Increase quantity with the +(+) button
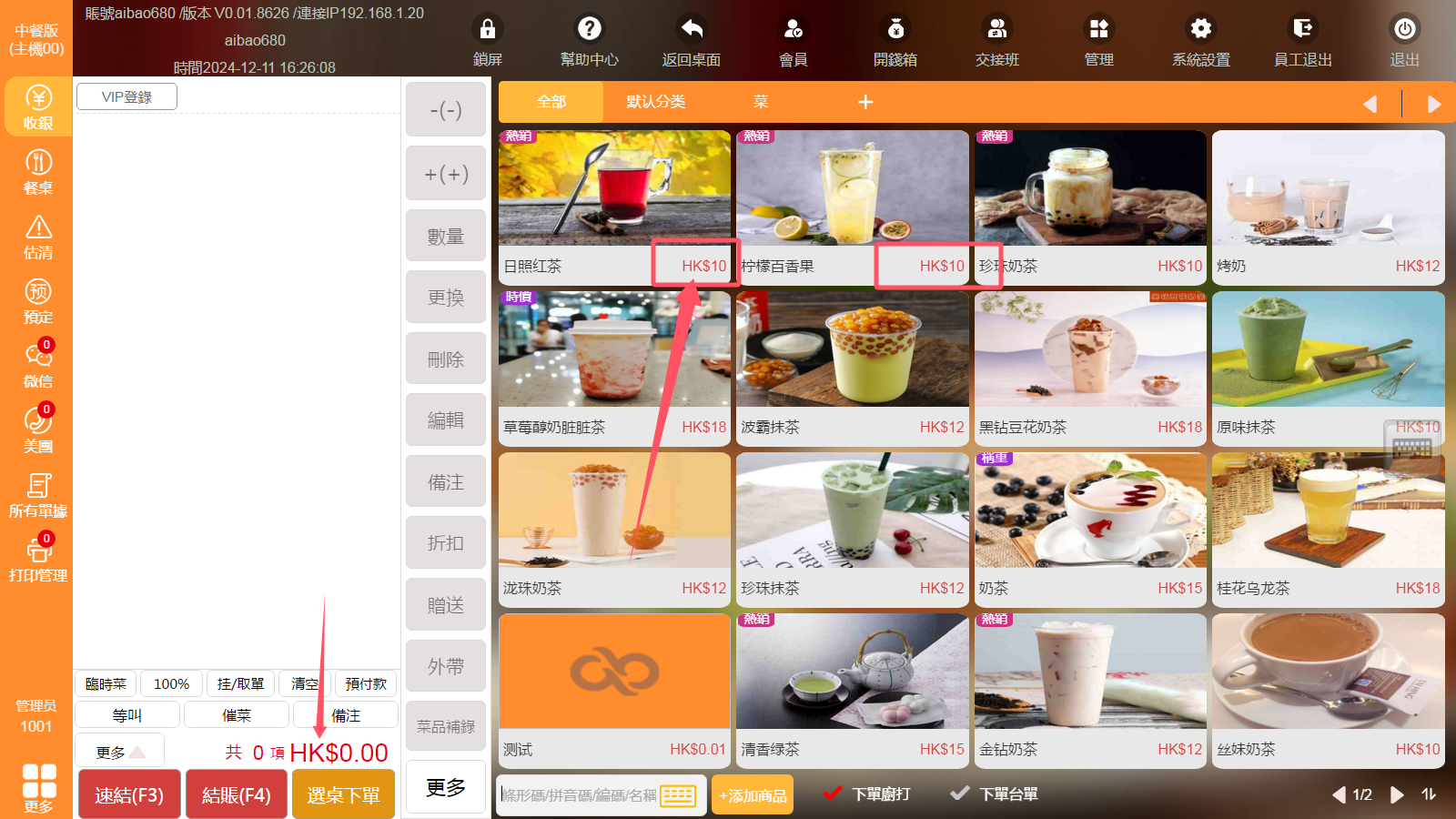This screenshot has width=1456, height=819. tap(446, 174)
